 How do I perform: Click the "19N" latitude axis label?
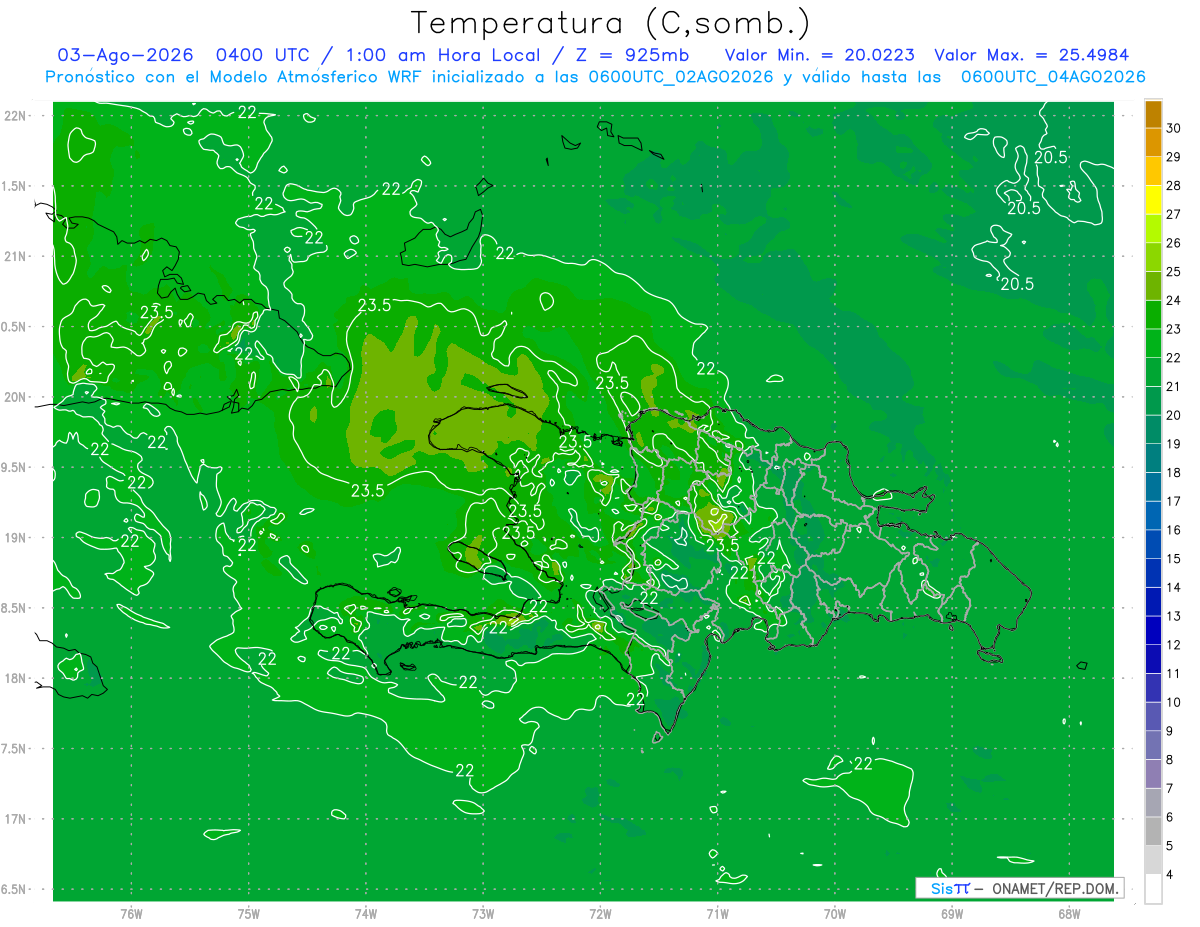coord(16,538)
